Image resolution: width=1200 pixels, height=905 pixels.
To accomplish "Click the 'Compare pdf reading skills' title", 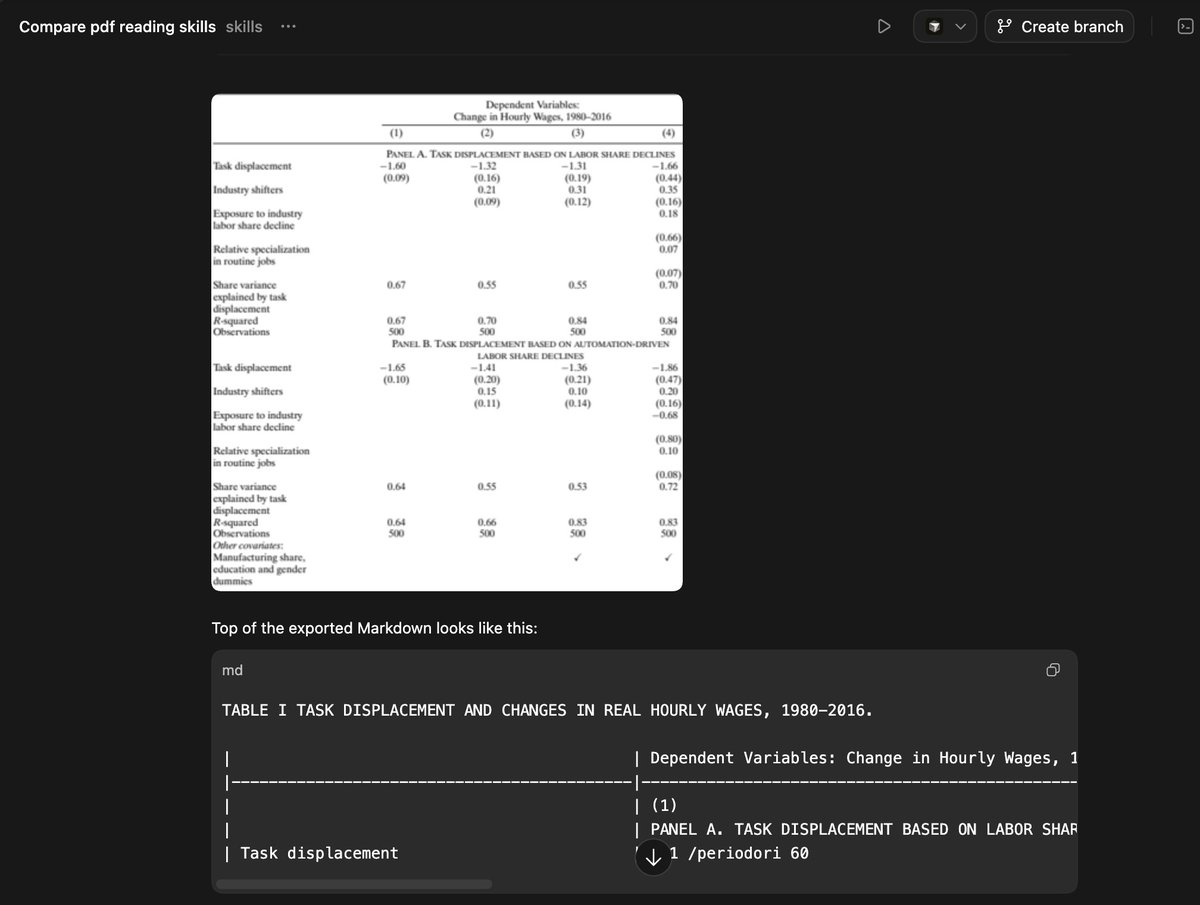I will [x=117, y=27].
